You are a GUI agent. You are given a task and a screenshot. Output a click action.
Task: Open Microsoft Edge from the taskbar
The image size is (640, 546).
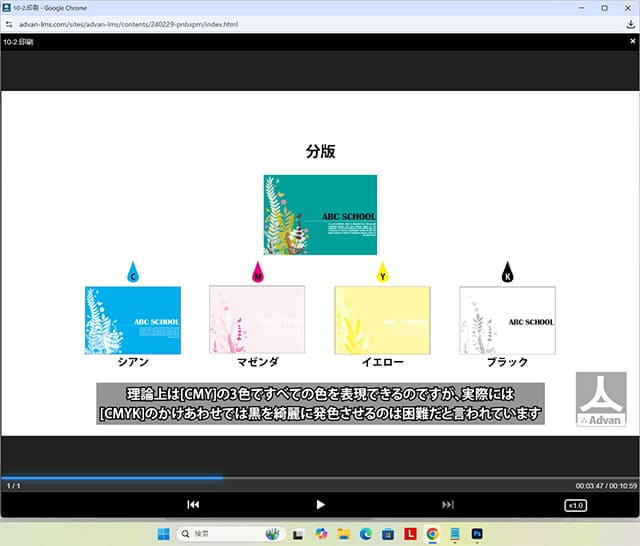[x=365, y=534]
